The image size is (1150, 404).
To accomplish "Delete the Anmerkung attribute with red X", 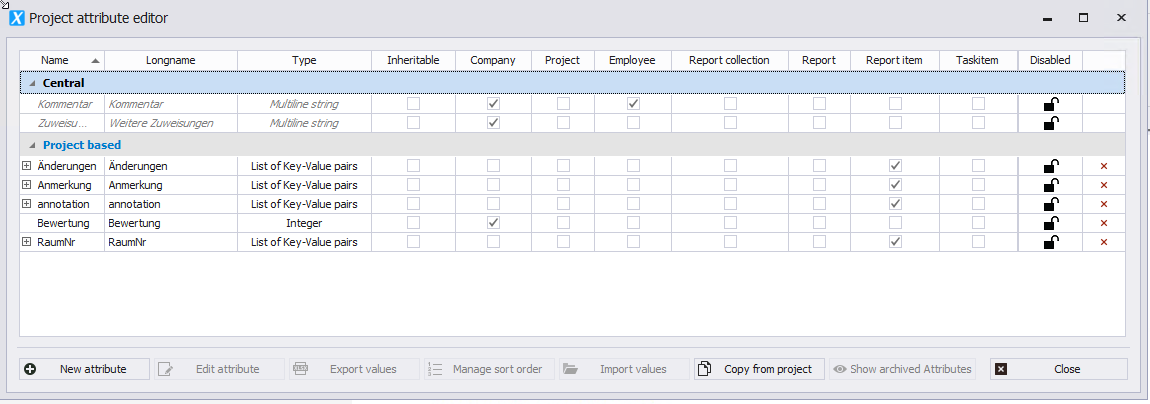I will pyautogui.click(x=1104, y=186).
